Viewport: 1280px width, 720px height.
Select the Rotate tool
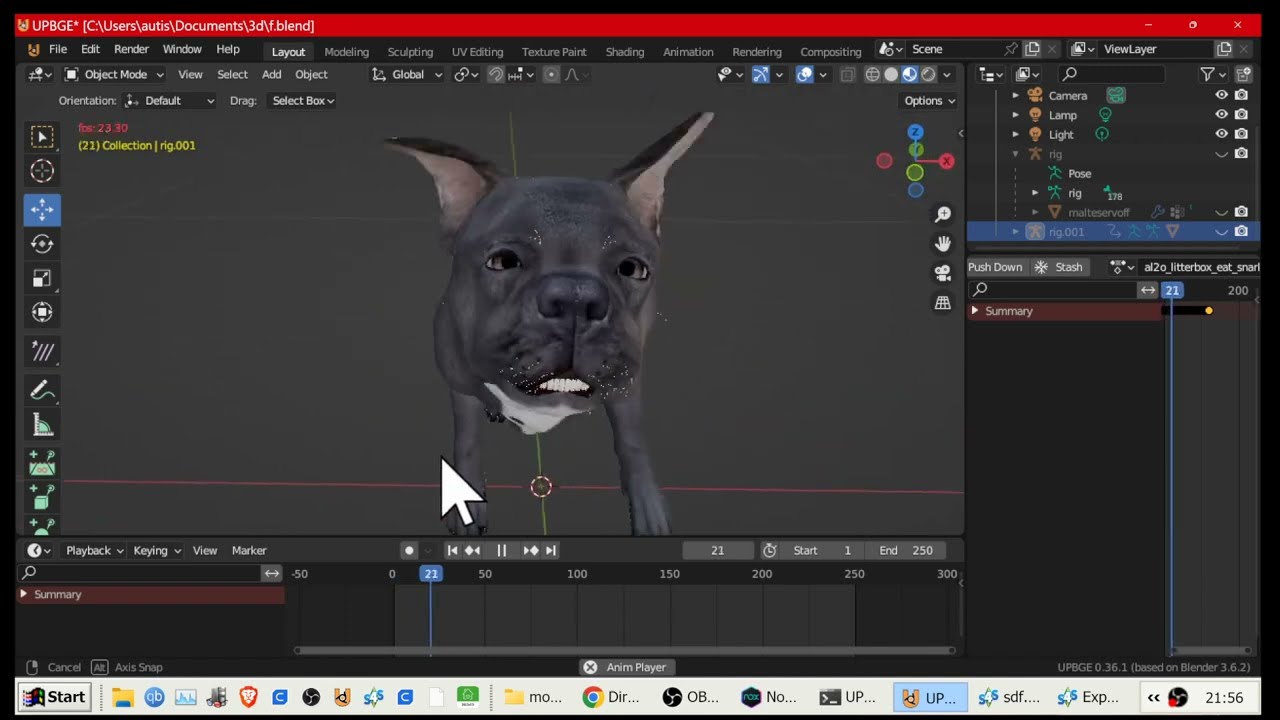click(x=42, y=243)
